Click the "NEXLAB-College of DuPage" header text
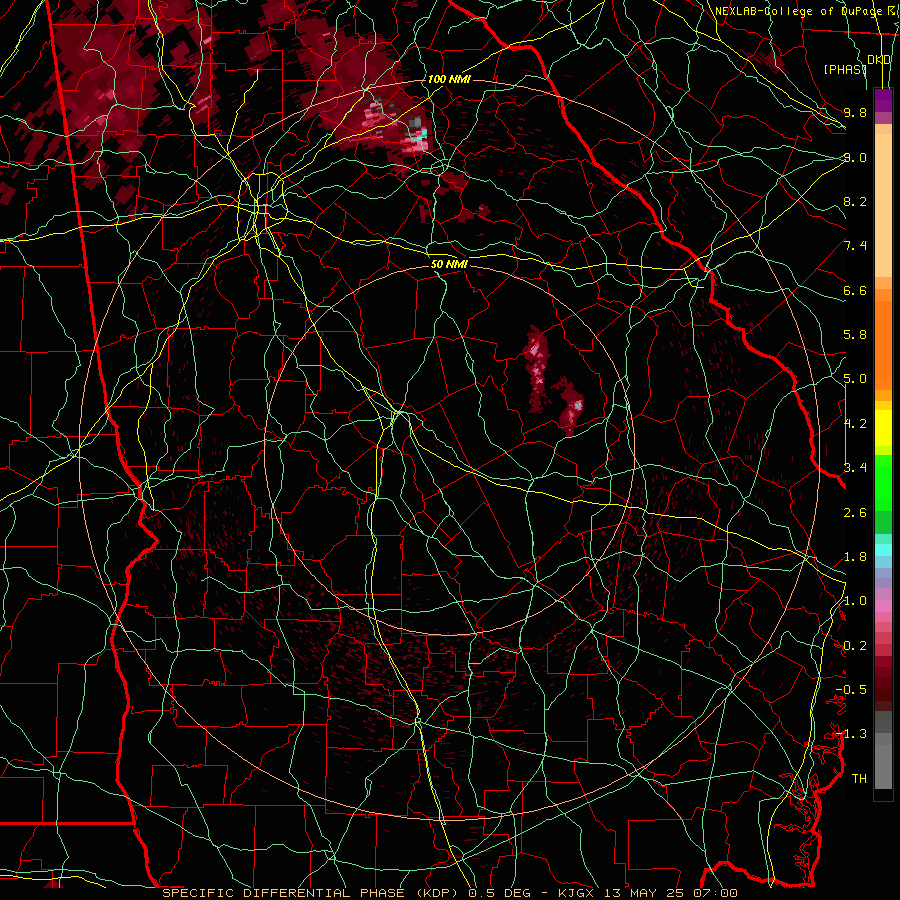Screen dimensions: 900x900 click(798, 11)
